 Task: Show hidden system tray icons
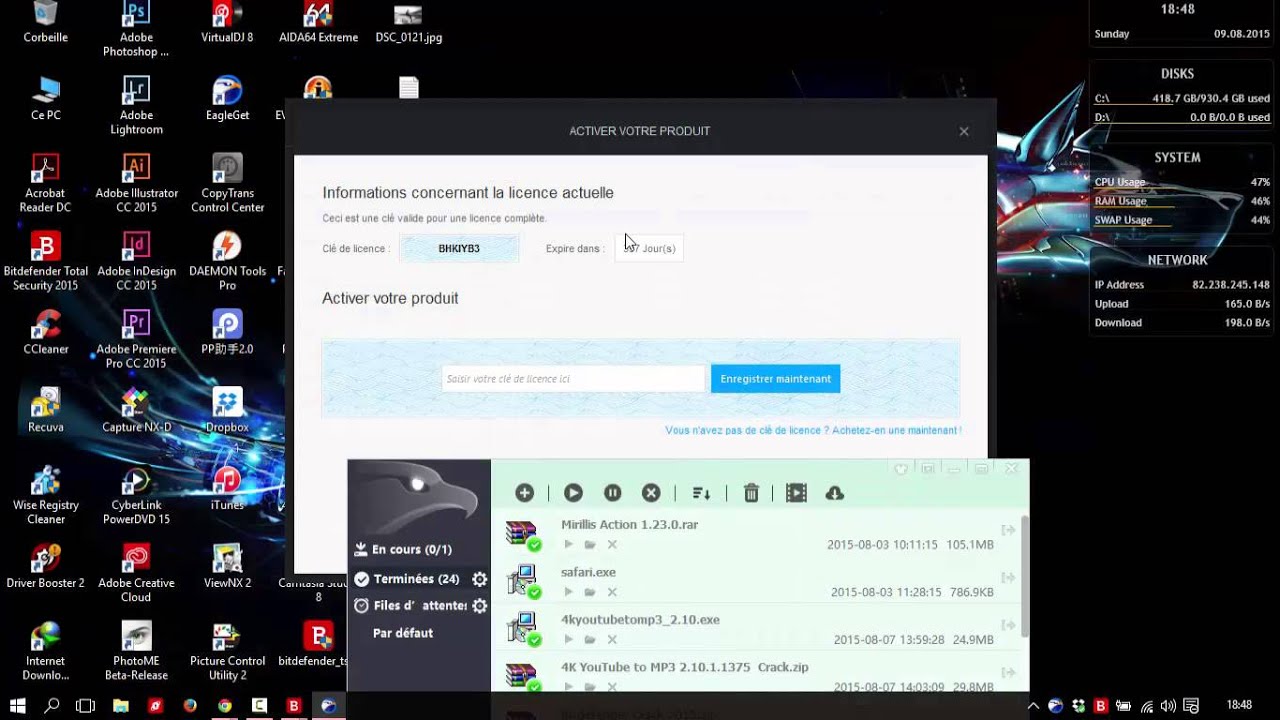(1034, 705)
